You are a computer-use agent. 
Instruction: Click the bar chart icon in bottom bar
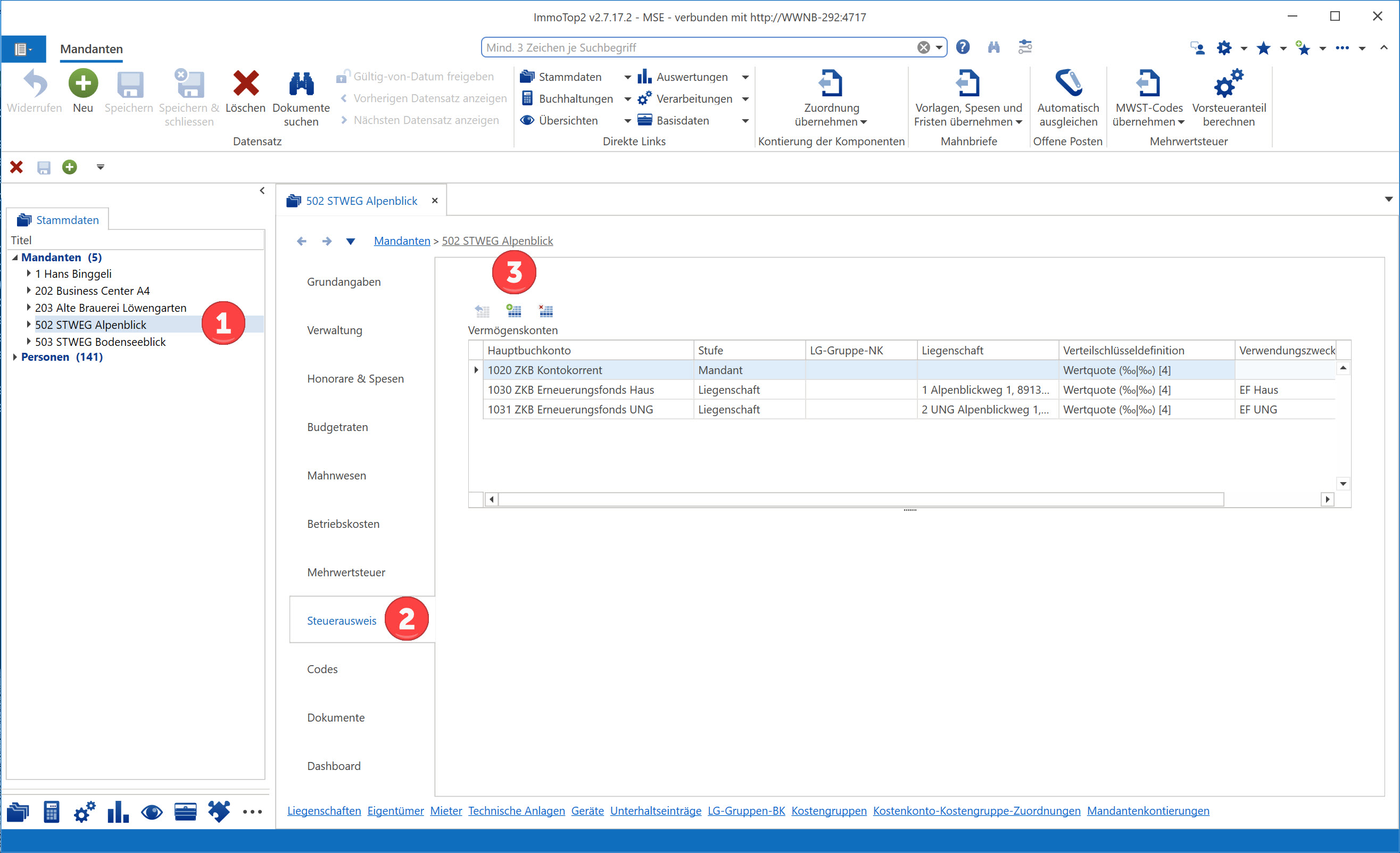pos(118,811)
